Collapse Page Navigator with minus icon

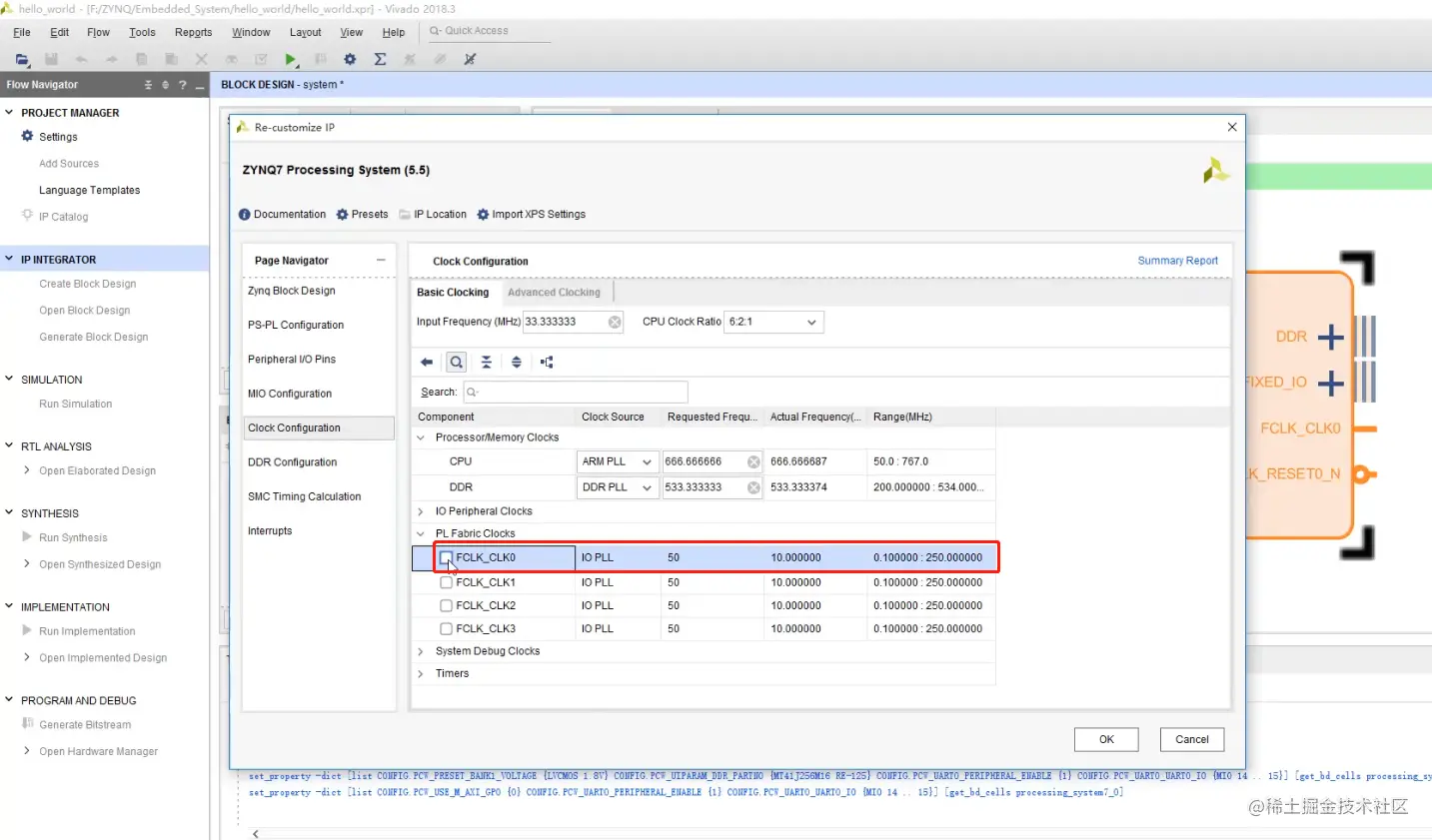381,261
